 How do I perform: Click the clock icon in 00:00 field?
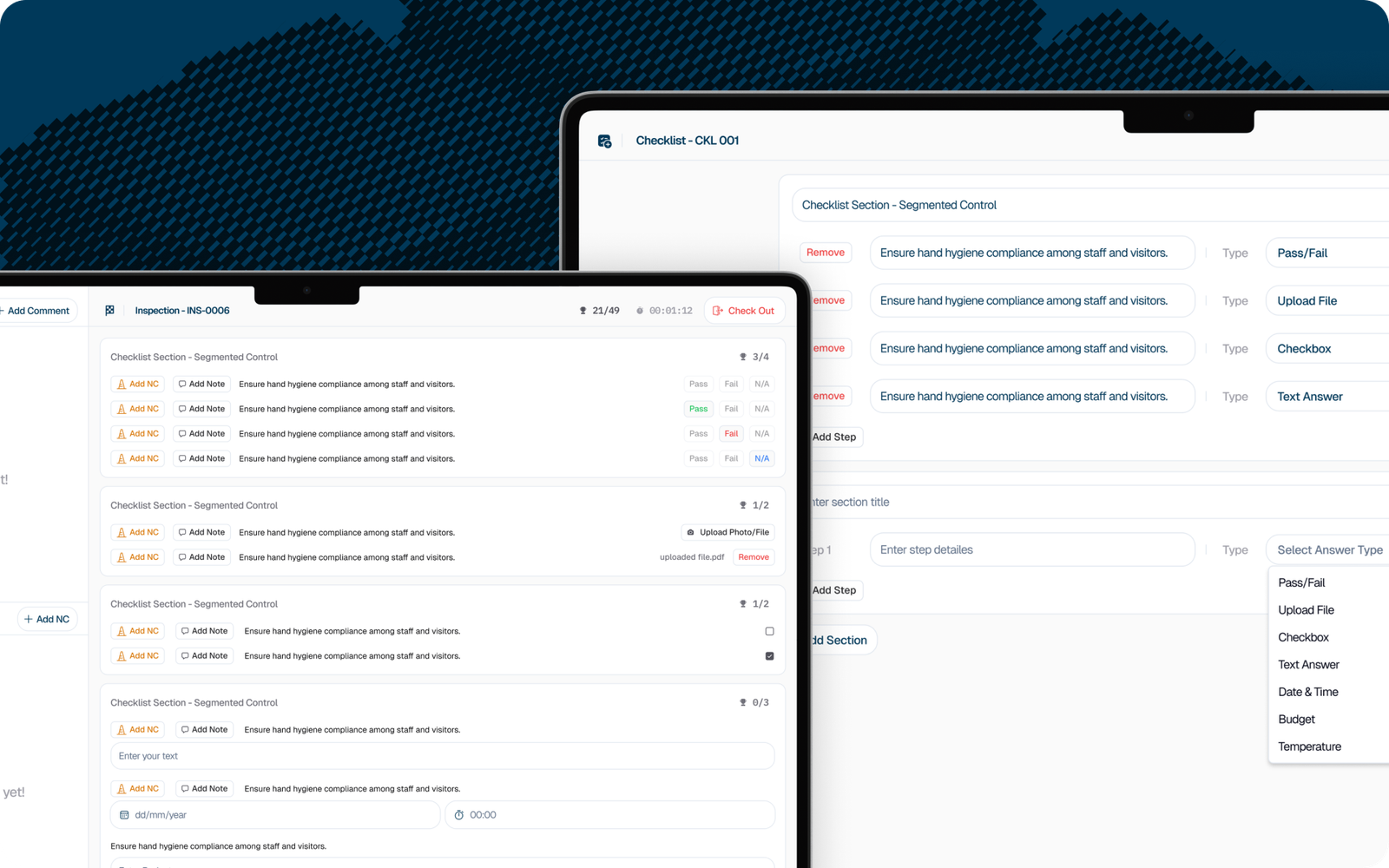tap(459, 815)
